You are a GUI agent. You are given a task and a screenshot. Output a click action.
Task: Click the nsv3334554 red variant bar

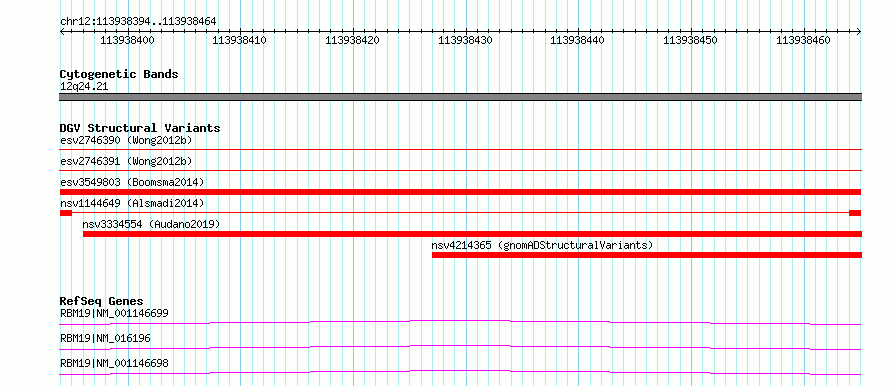tap(472, 234)
